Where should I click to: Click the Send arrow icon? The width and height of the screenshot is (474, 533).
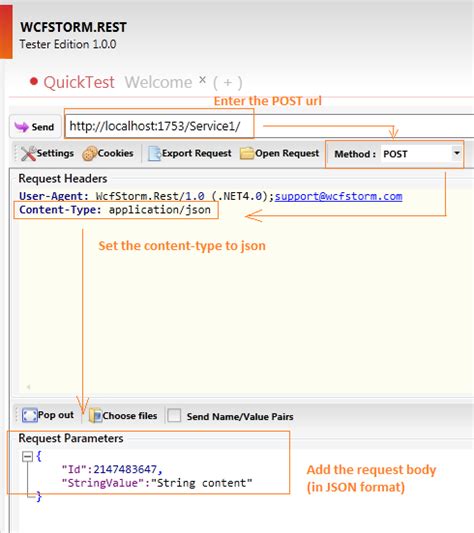coord(22,127)
